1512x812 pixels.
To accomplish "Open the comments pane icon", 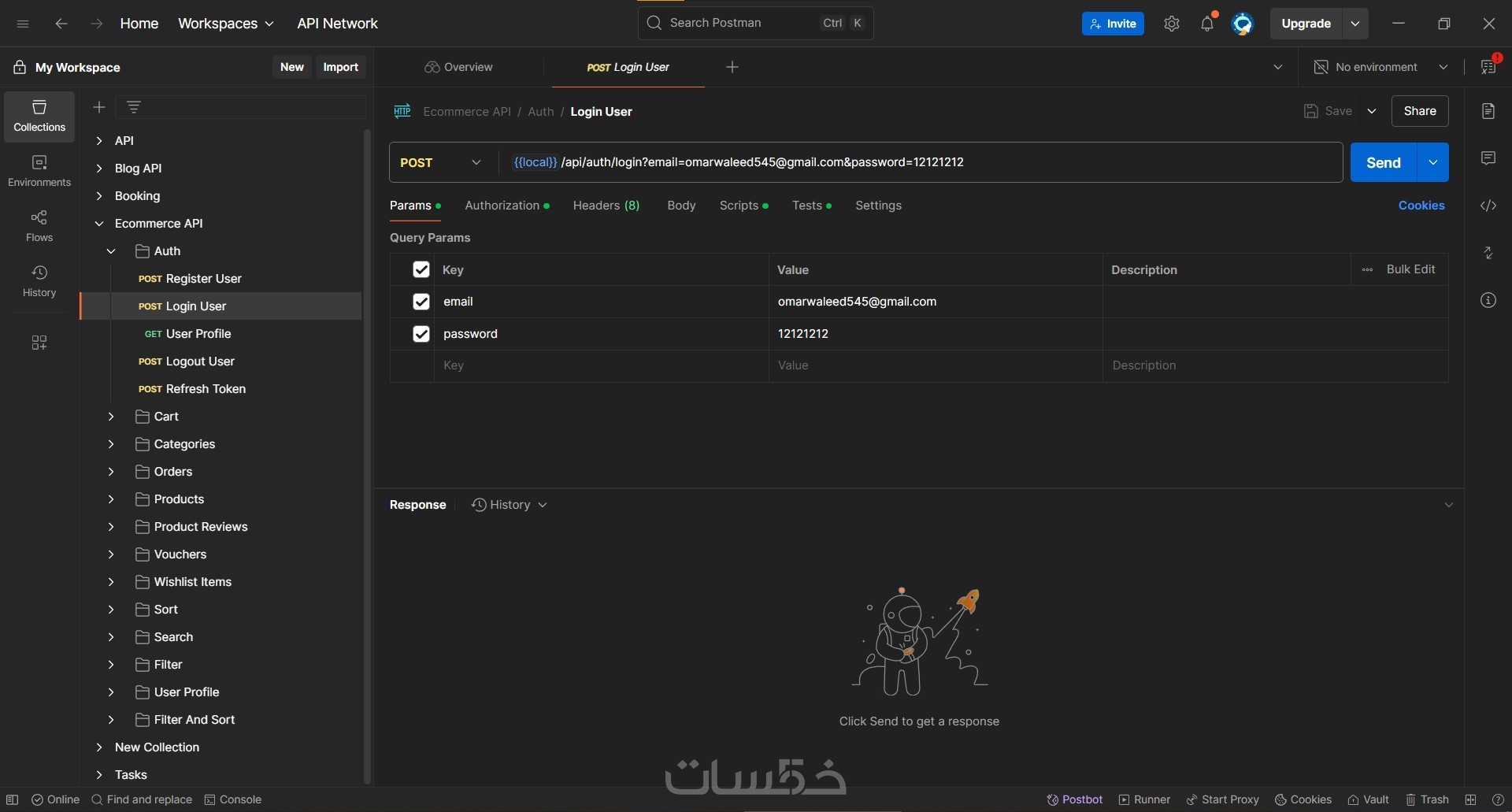I will [1488, 158].
